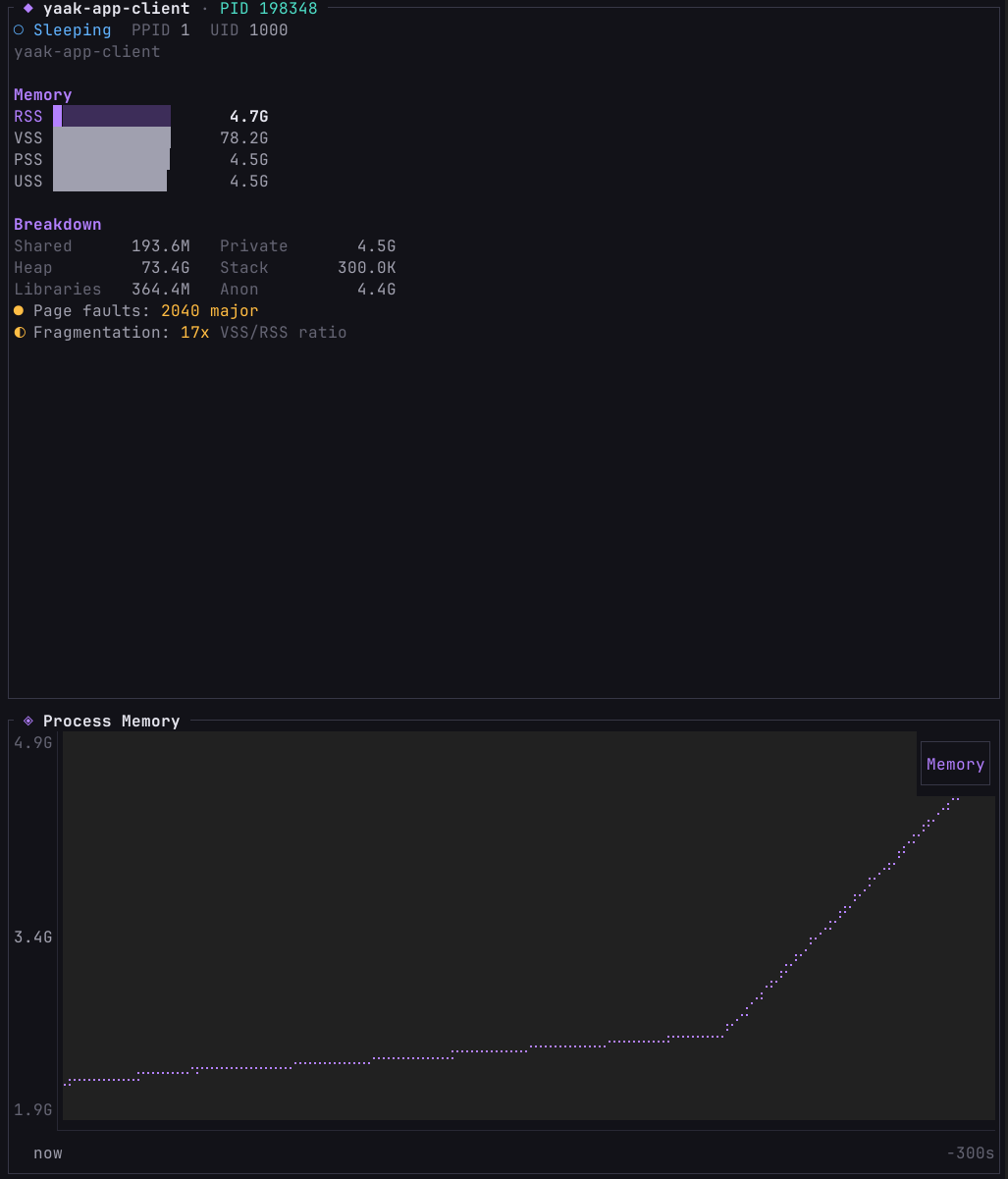Click the 17x fragmentation ratio value

click(x=195, y=333)
